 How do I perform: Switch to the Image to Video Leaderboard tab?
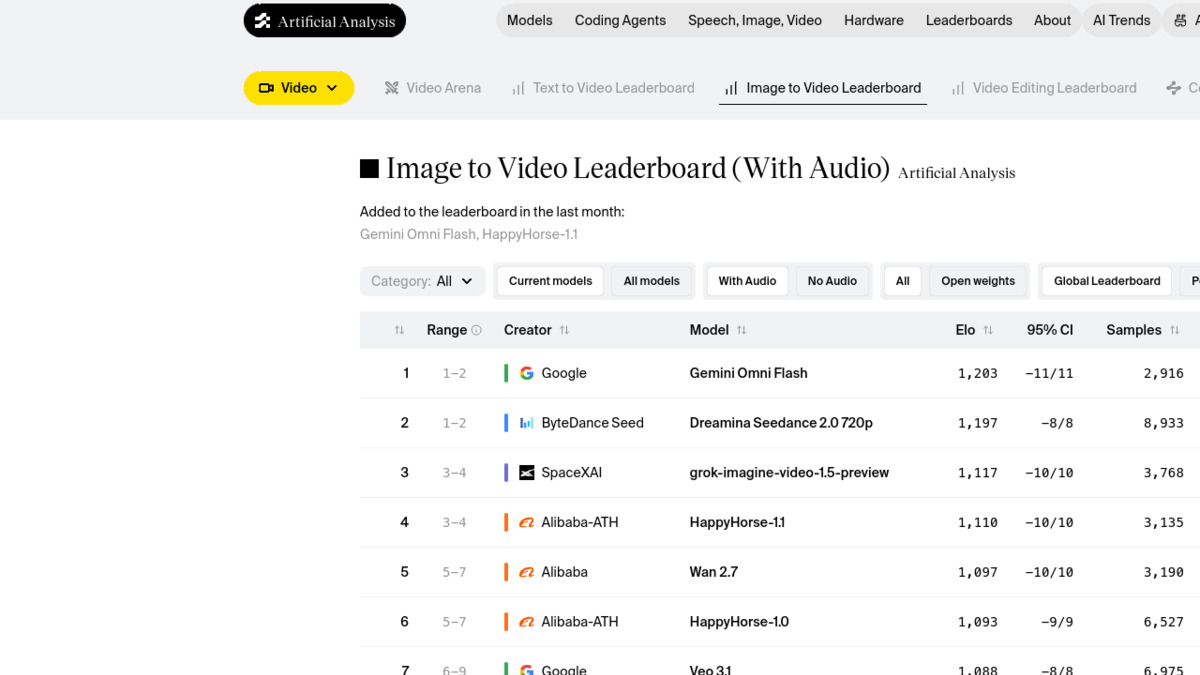823,88
